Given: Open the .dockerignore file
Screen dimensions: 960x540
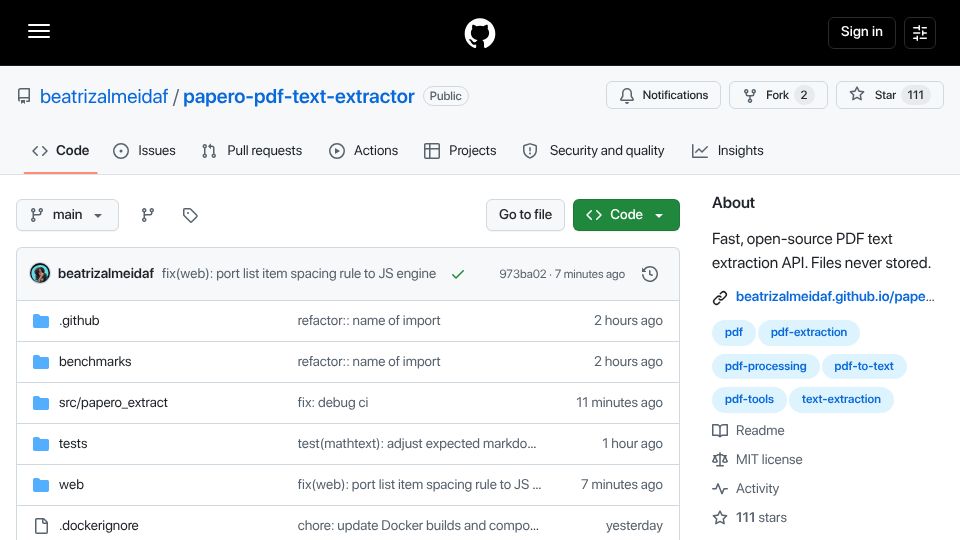Looking at the screenshot, I should point(99,525).
